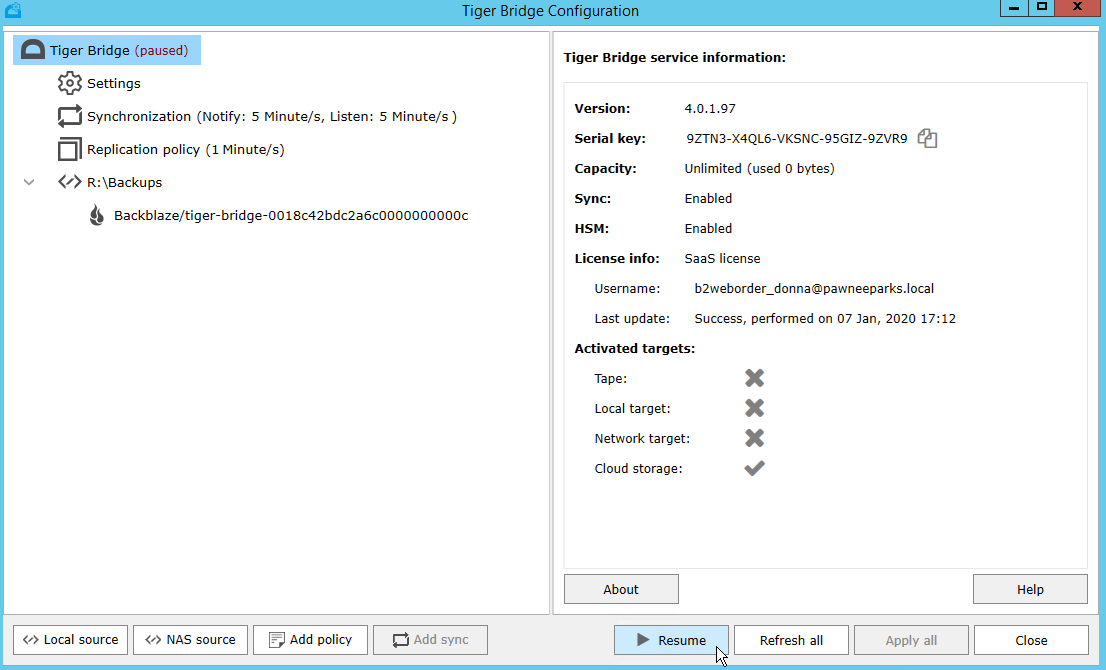The width and height of the screenshot is (1106, 670).
Task: Select the R:\Backups tree item
Action: click(x=124, y=182)
